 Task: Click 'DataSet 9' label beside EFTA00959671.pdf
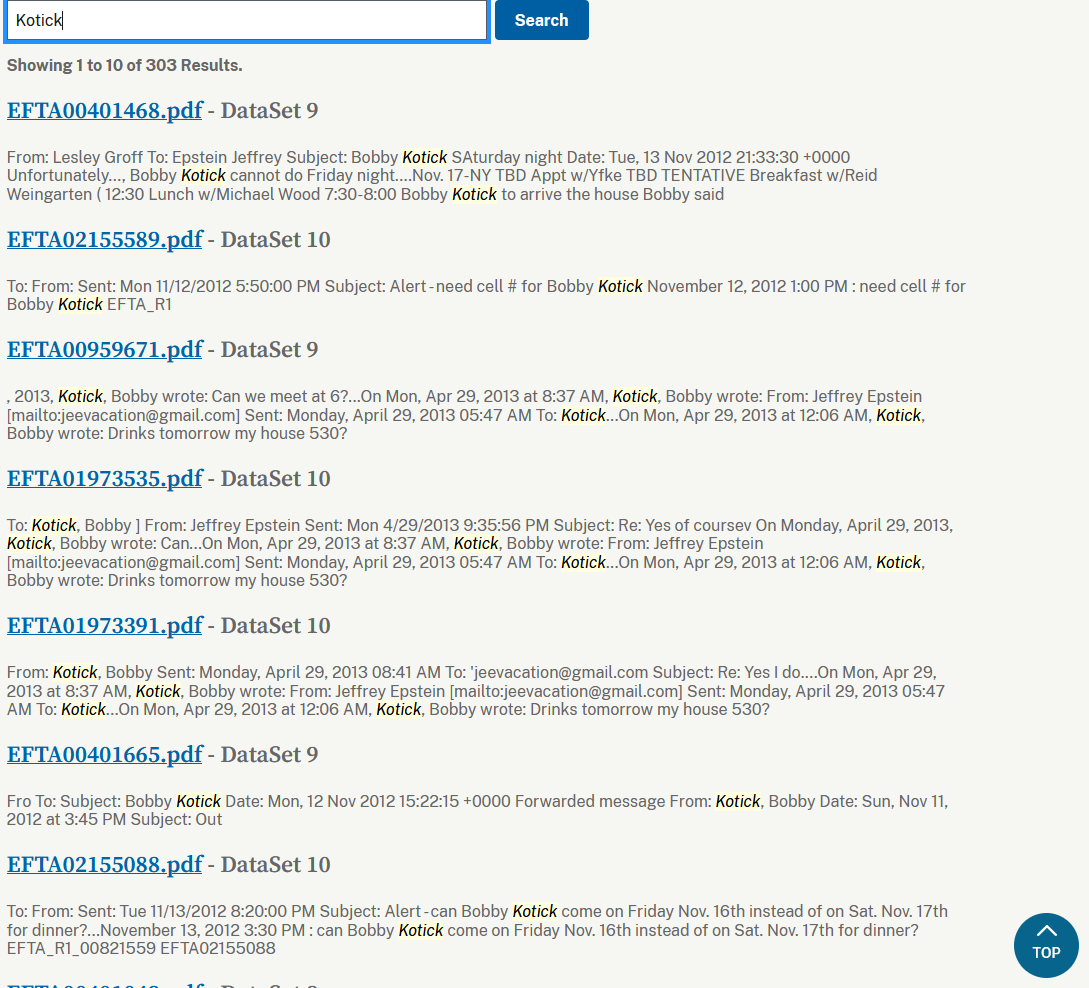coord(269,349)
